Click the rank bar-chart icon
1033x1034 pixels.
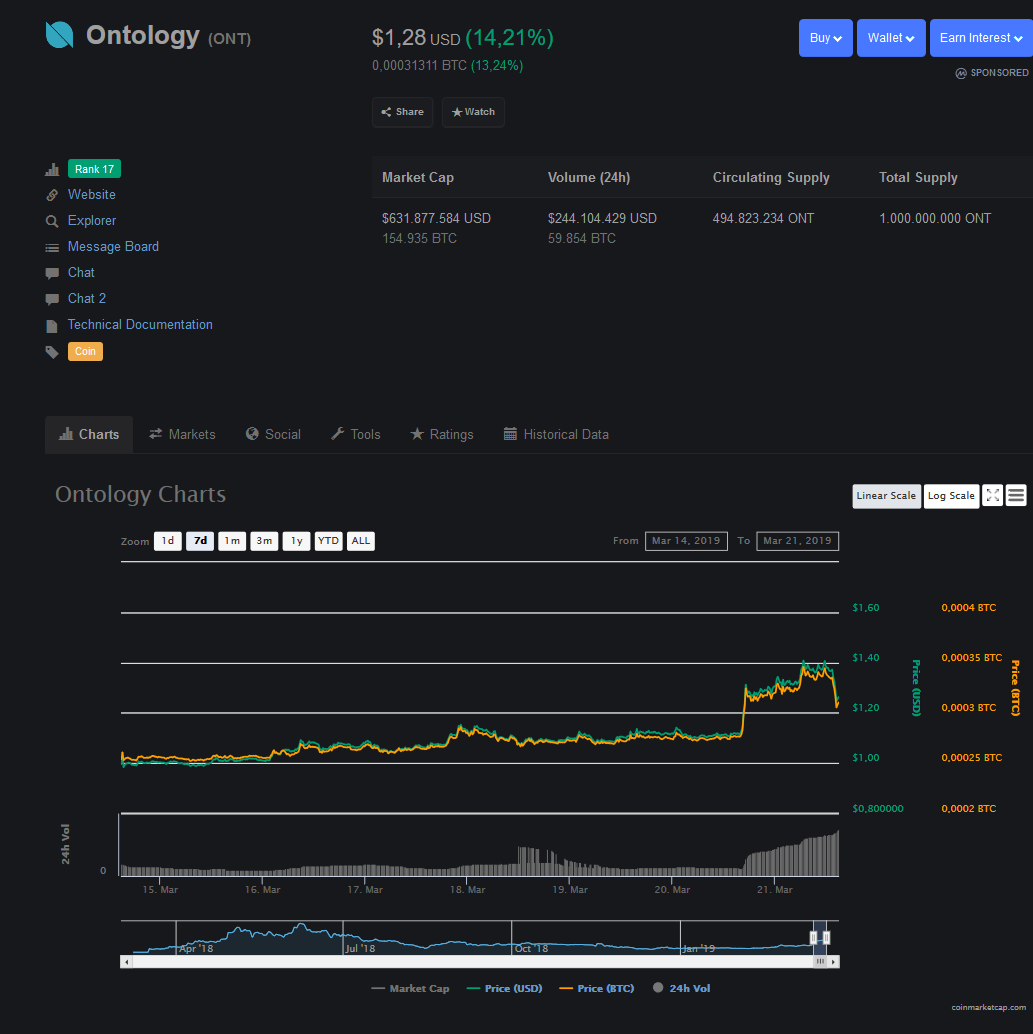pos(52,169)
